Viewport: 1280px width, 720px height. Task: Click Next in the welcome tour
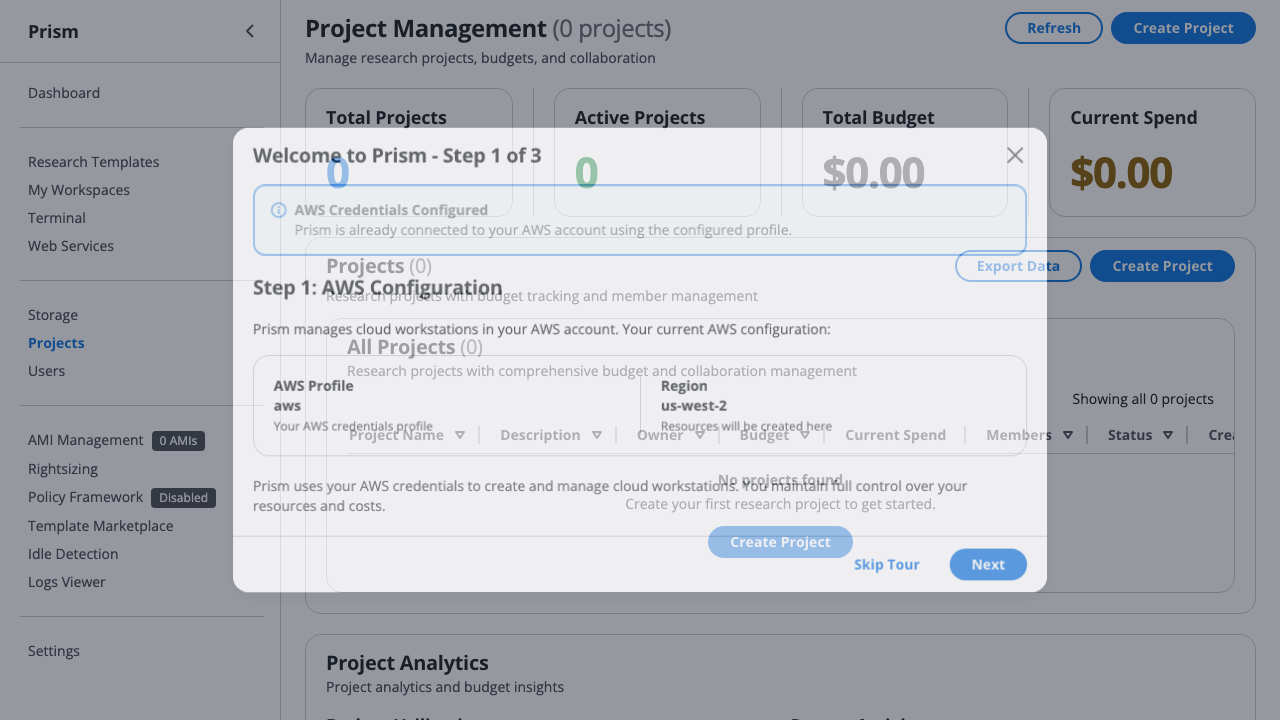click(x=988, y=564)
